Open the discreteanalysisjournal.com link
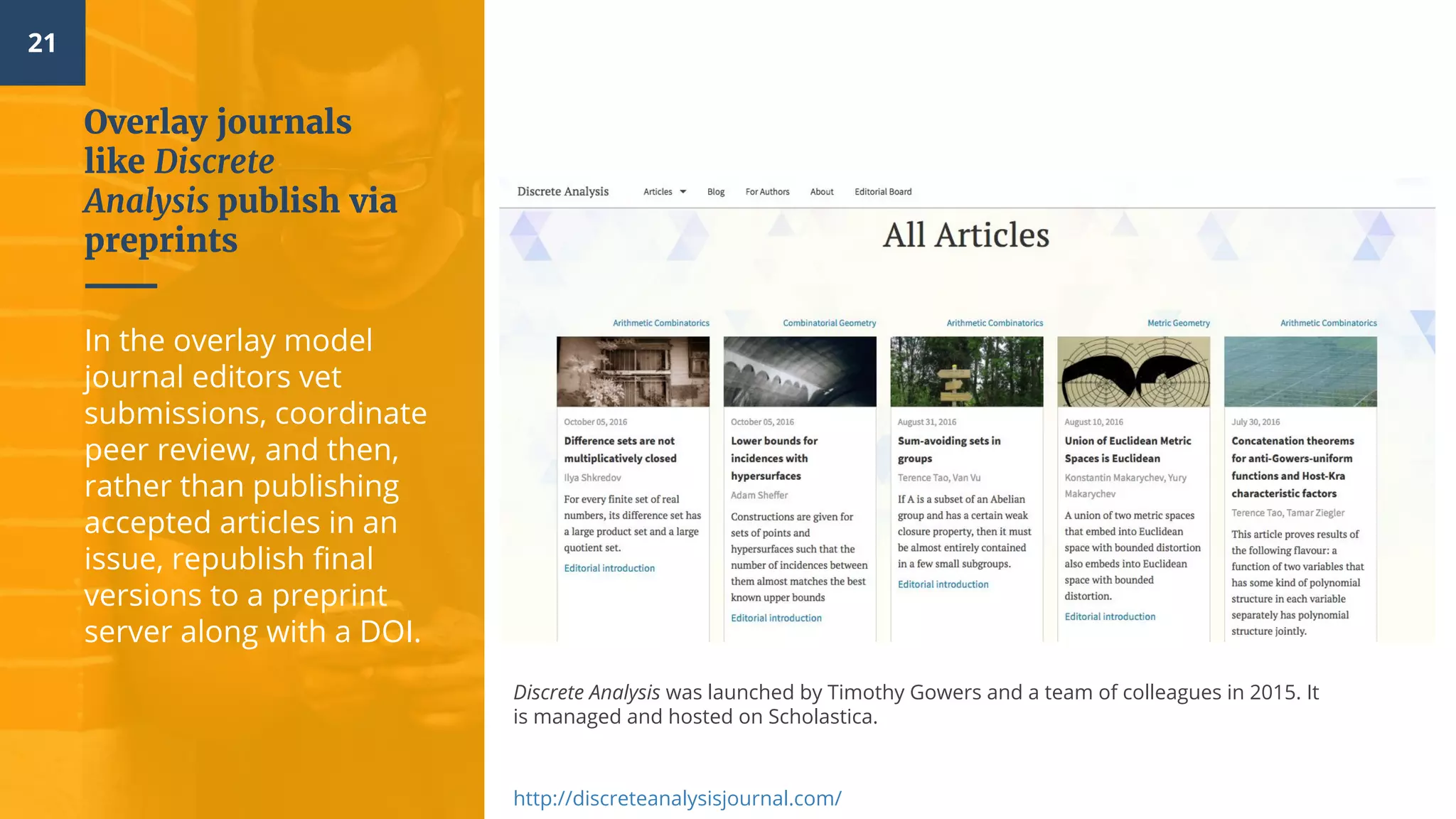 (678, 798)
